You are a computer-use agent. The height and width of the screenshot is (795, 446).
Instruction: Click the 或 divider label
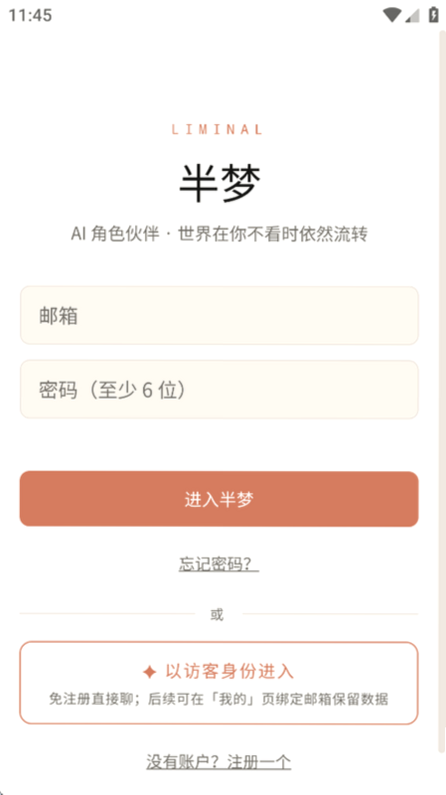[x=217, y=615]
